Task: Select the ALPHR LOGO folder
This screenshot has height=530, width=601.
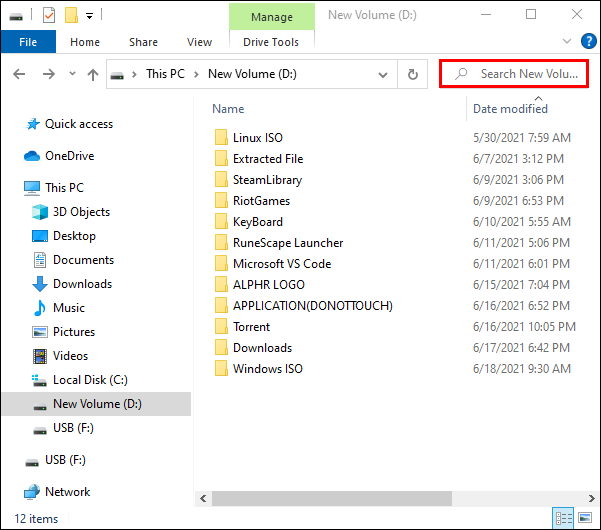Action: click(x=269, y=285)
